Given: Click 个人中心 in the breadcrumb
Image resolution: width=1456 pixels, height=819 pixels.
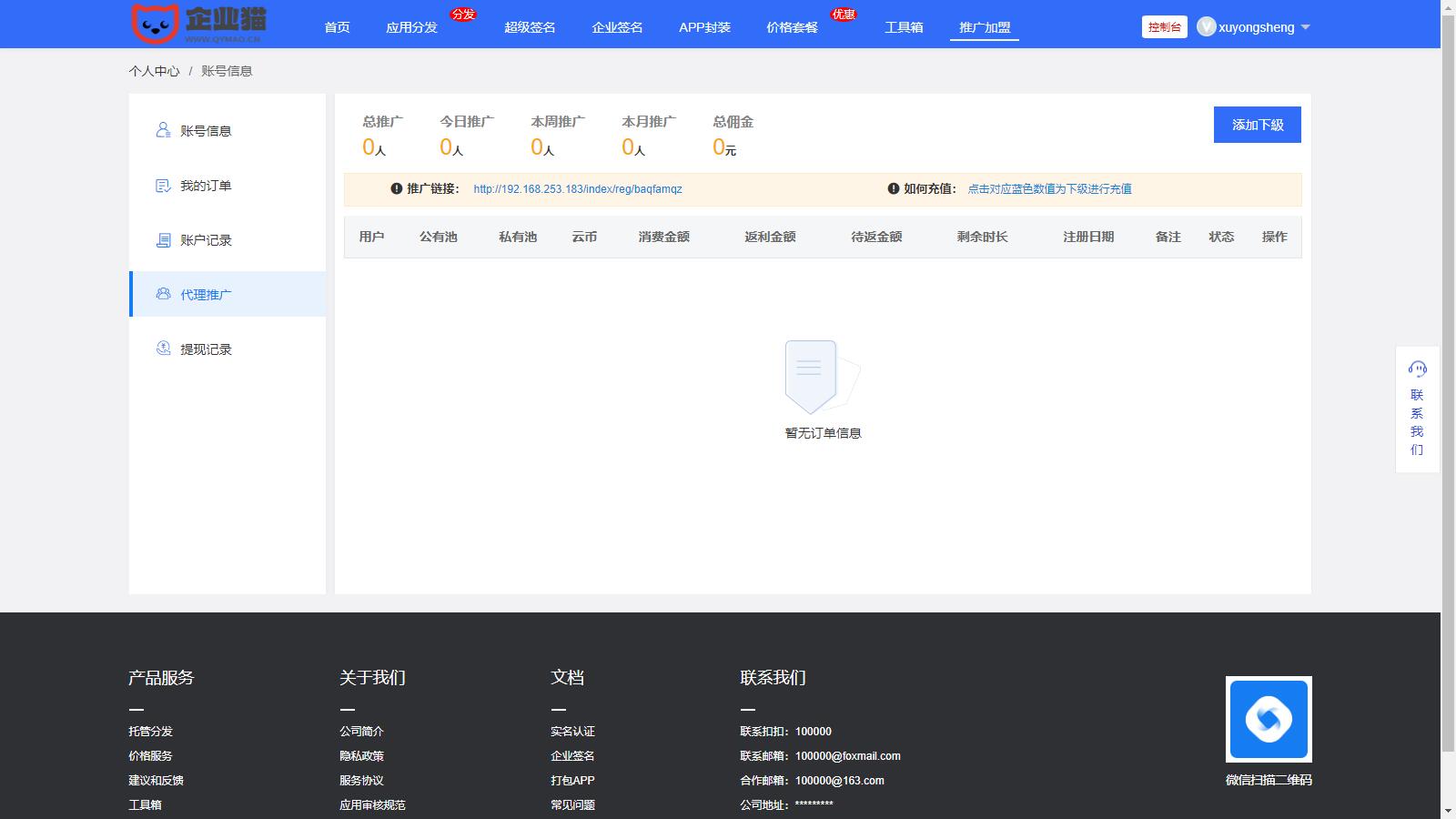Looking at the screenshot, I should point(154,71).
